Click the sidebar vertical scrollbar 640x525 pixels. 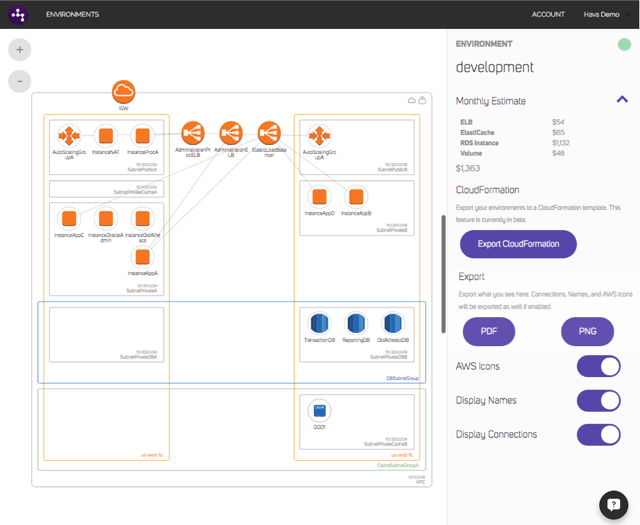443,270
